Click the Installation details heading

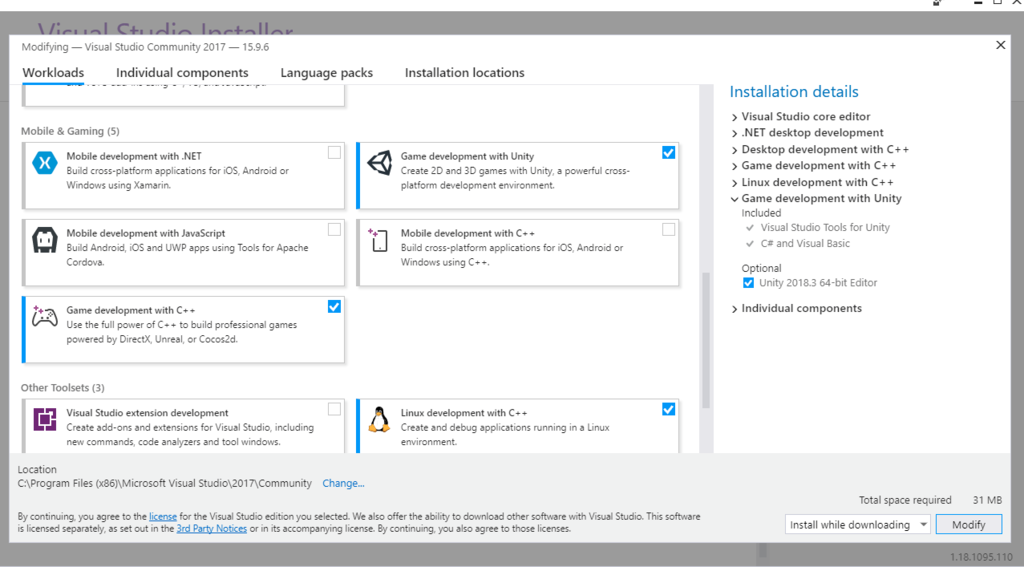(x=794, y=92)
